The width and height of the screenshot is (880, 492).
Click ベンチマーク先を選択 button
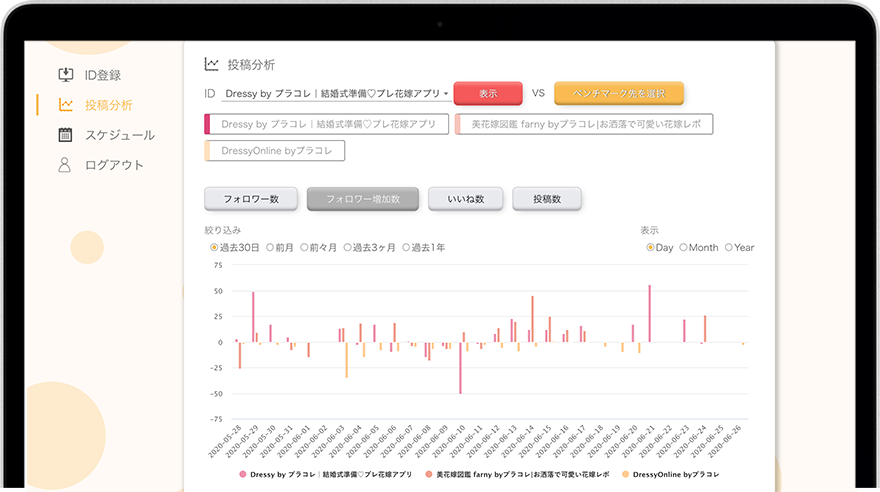pyautogui.click(x=619, y=94)
